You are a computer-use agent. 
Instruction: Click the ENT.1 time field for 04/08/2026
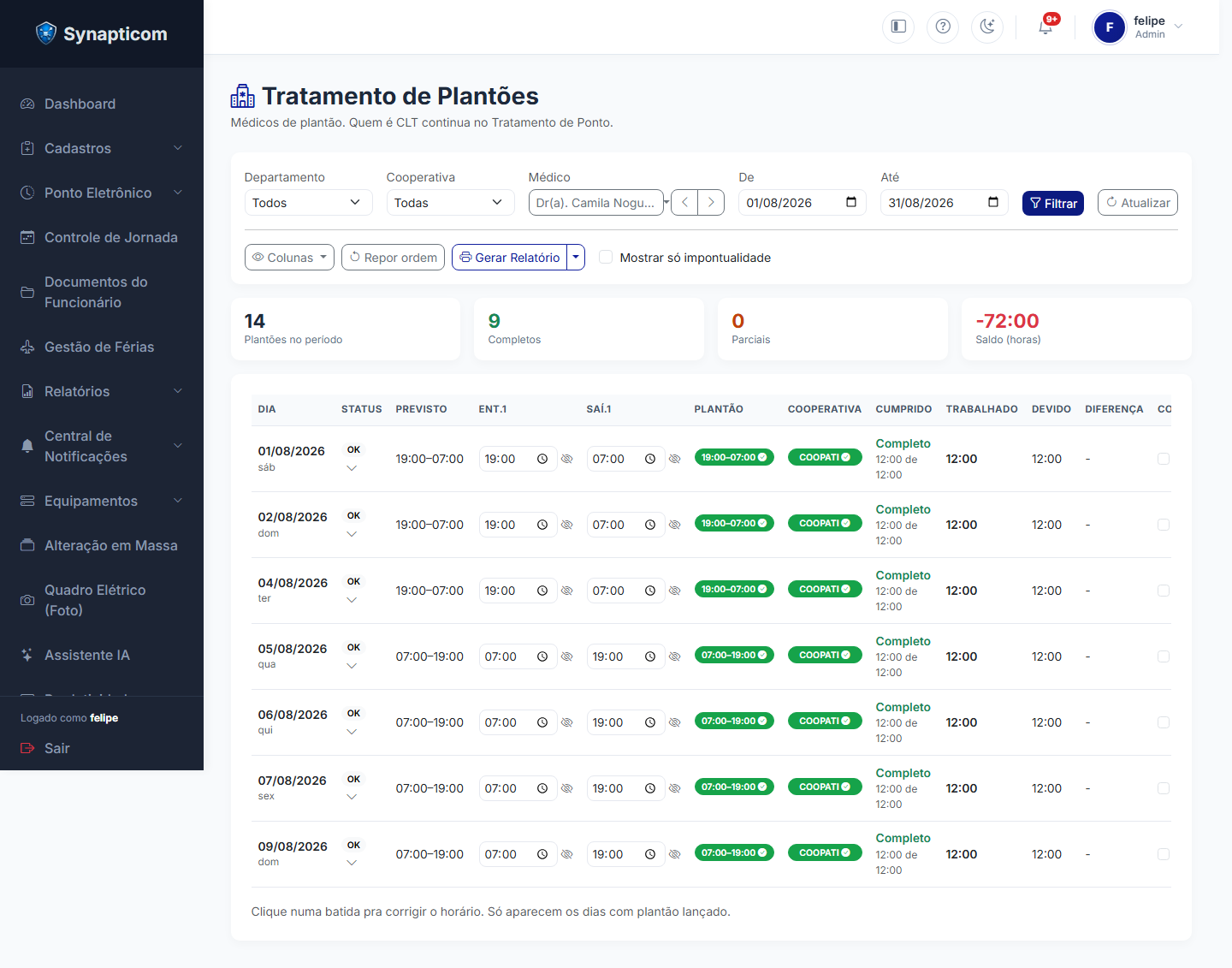point(518,591)
